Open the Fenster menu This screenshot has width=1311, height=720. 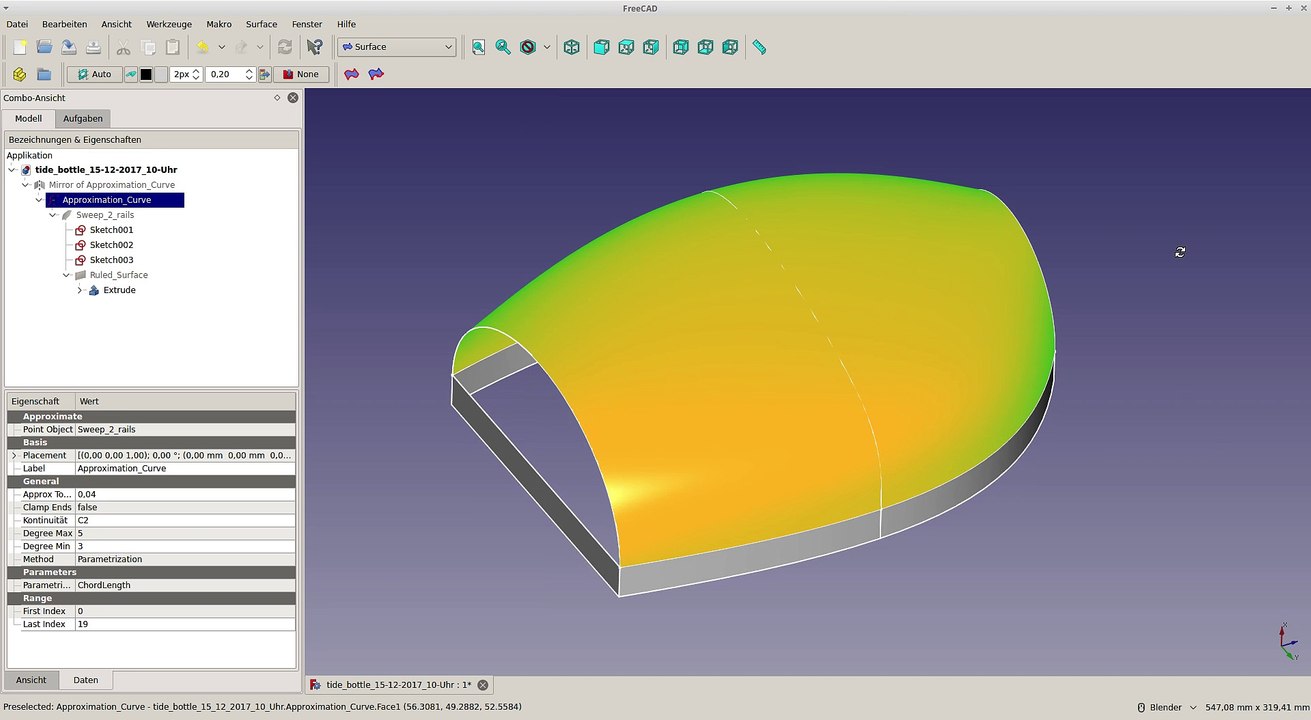(307, 24)
